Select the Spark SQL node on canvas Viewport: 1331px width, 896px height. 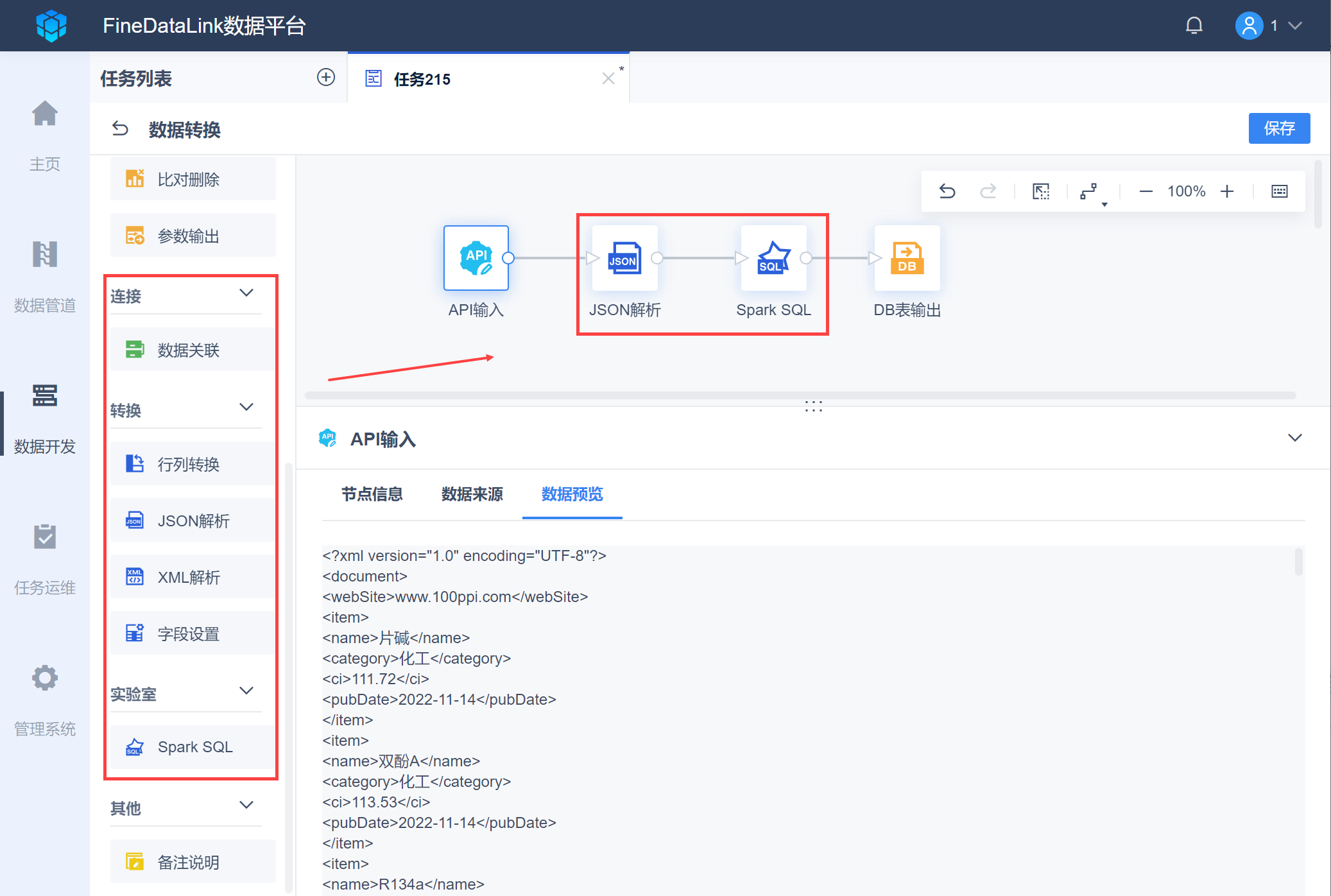click(x=773, y=258)
